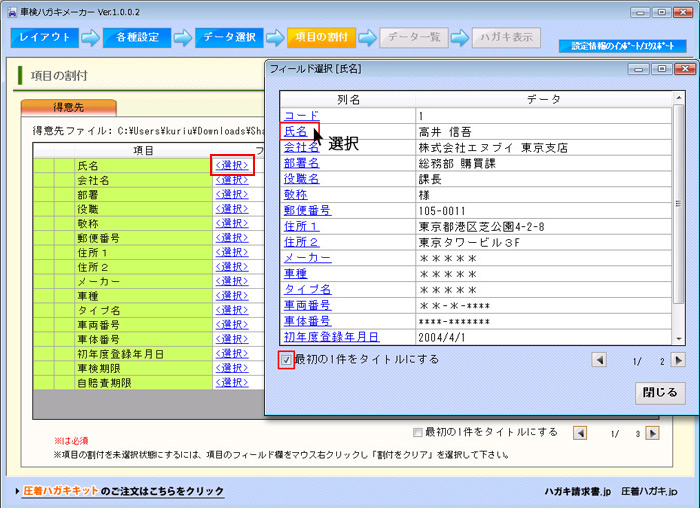Click scroll-down arrow of field list
700x508 pixels.
[679, 339]
